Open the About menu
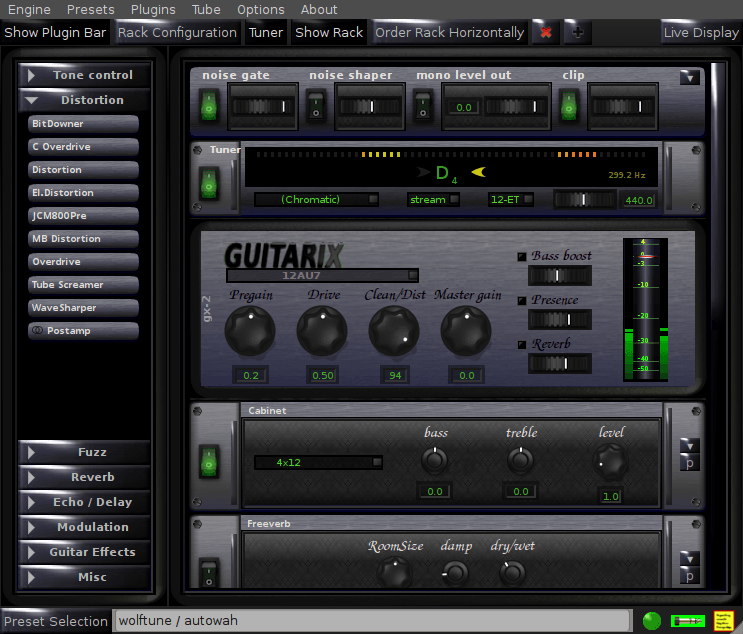Image resolution: width=743 pixels, height=634 pixels. pyautogui.click(x=319, y=9)
